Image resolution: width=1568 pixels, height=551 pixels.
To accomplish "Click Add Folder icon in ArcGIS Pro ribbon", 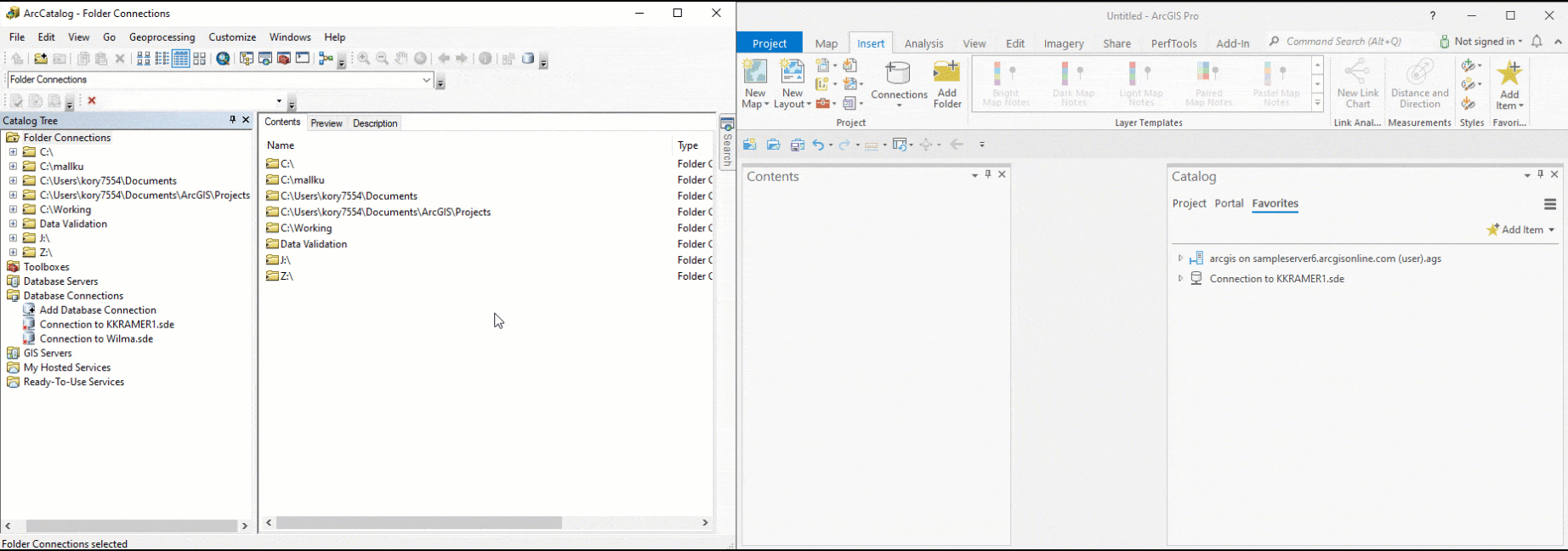I will point(946,84).
